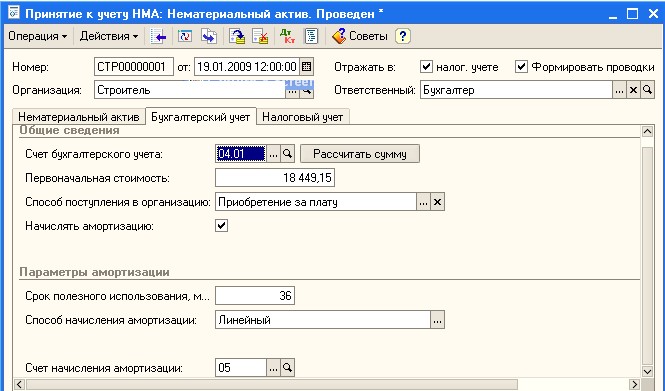The height and width of the screenshot is (391, 665).
Task: Open Операция dropdown menu
Action: pyautogui.click(x=37, y=36)
